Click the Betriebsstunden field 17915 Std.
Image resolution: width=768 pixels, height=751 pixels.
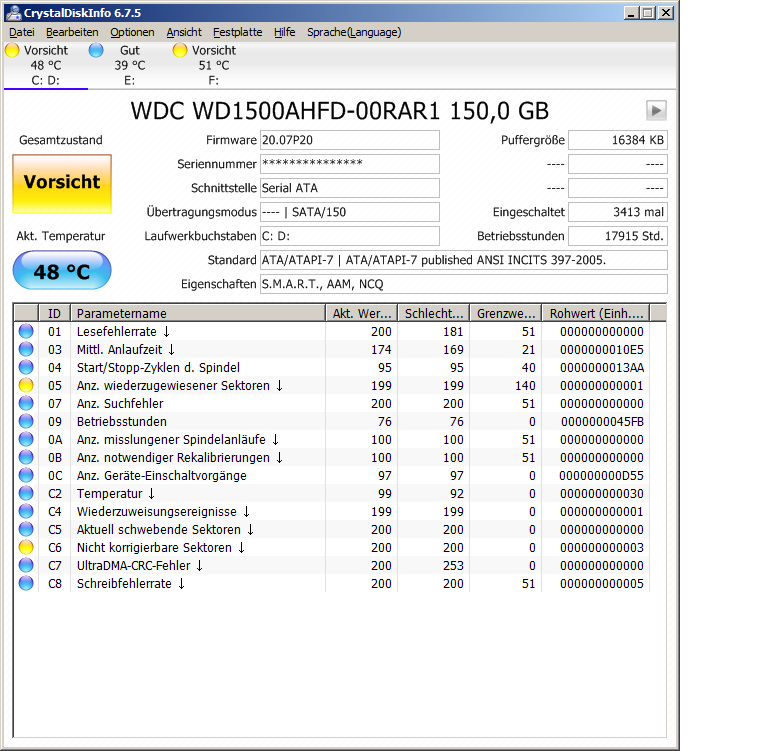coord(618,236)
